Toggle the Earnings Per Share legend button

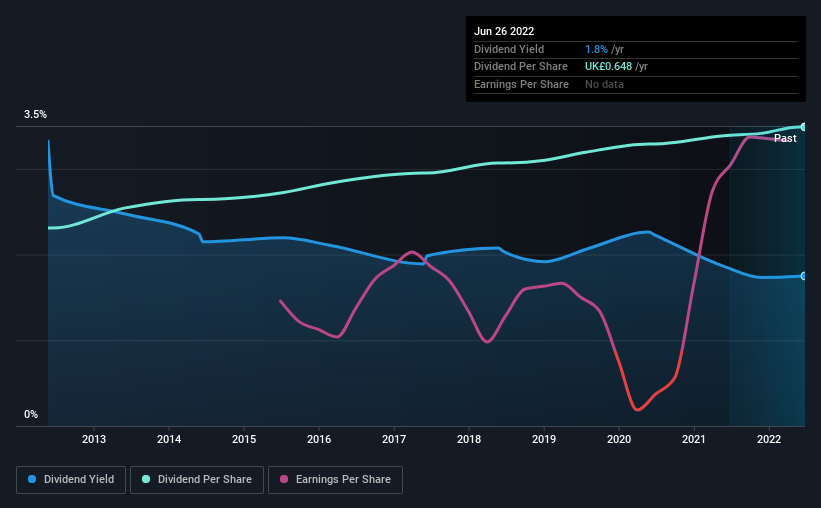pyautogui.click(x=335, y=479)
